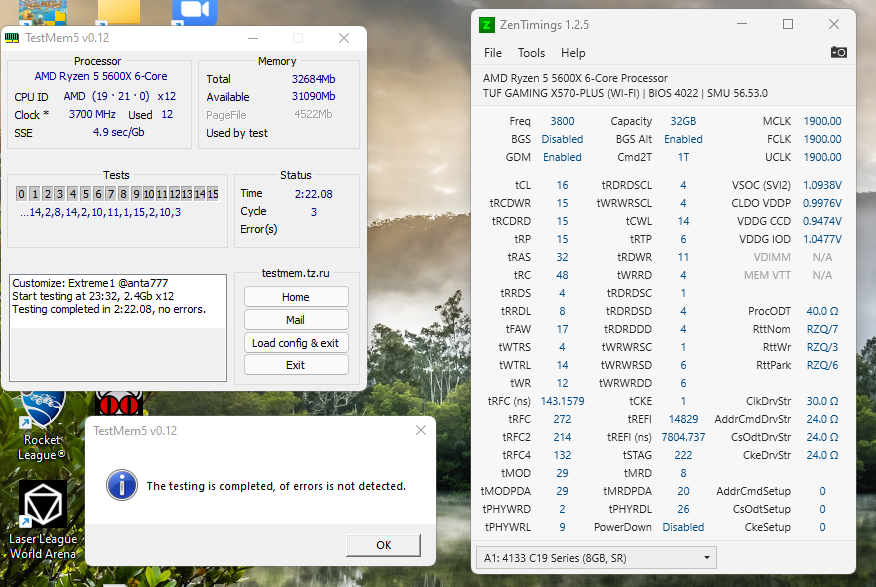This screenshot has height=587, width=876.
Task: Click the 3700 MHz clock value
Action: (92, 114)
